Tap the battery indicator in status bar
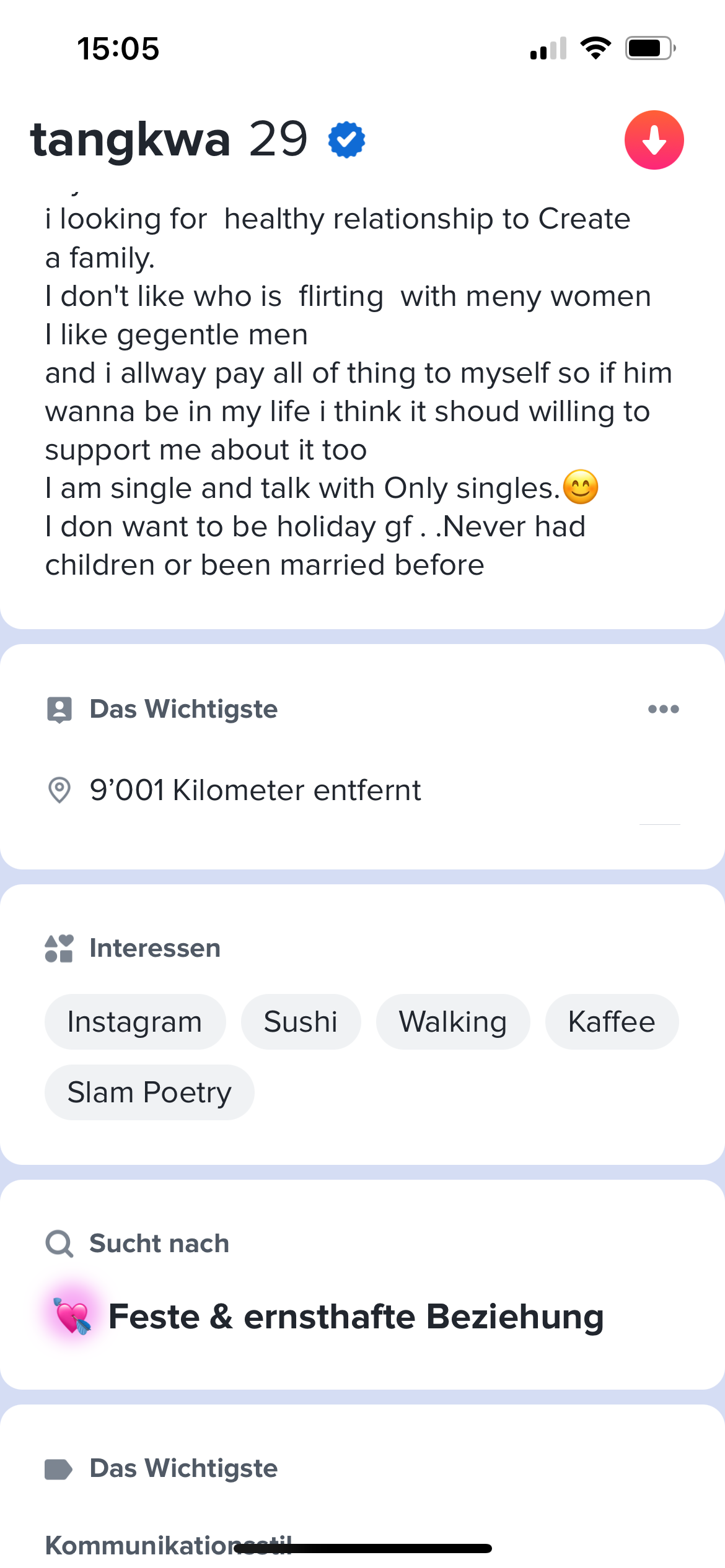 (649, 48)
